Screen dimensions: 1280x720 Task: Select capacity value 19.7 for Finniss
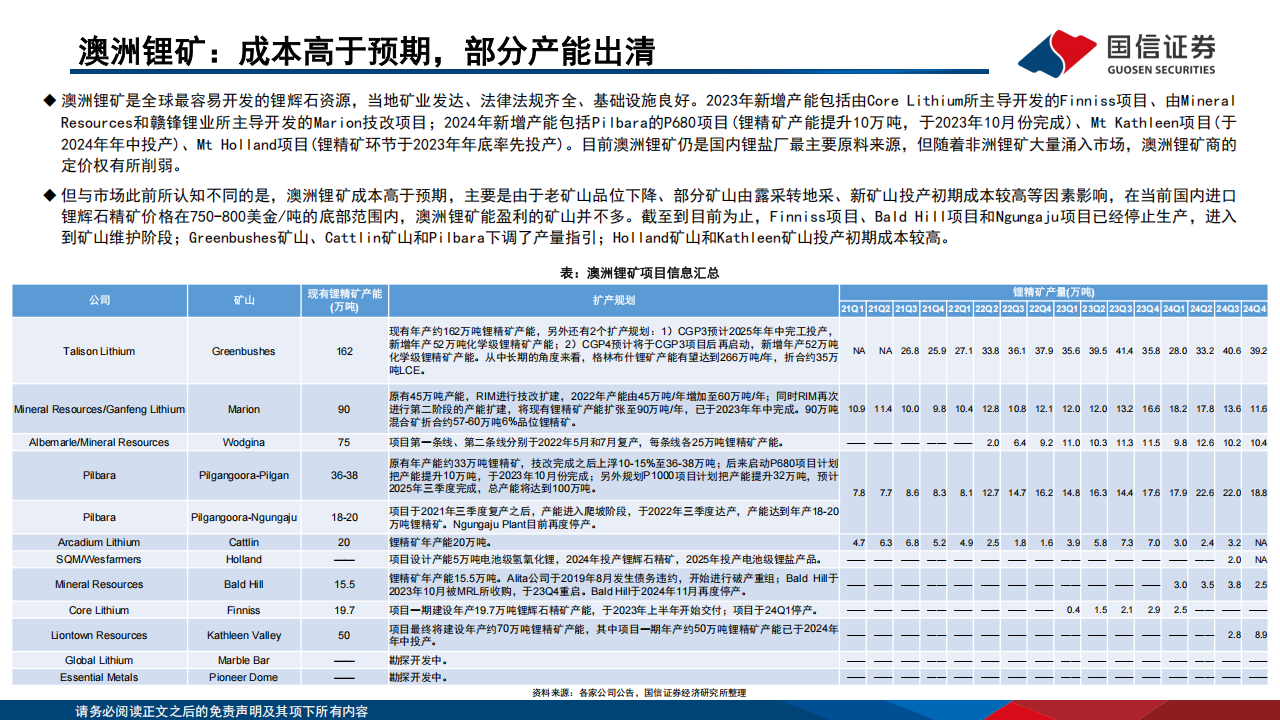[x=345, y=610]
